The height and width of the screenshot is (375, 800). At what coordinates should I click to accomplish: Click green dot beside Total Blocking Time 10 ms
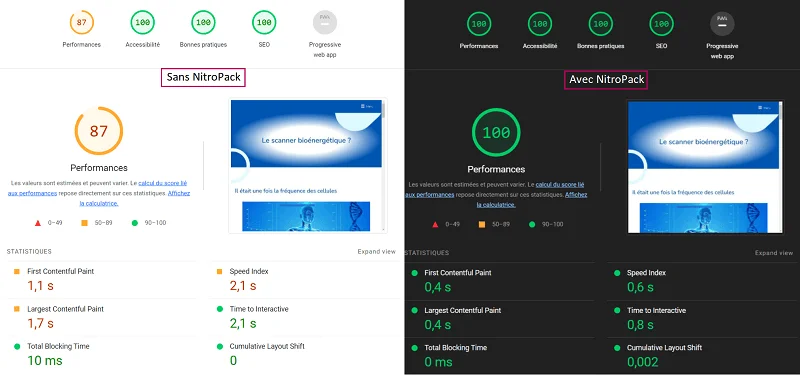coord(17,346)
